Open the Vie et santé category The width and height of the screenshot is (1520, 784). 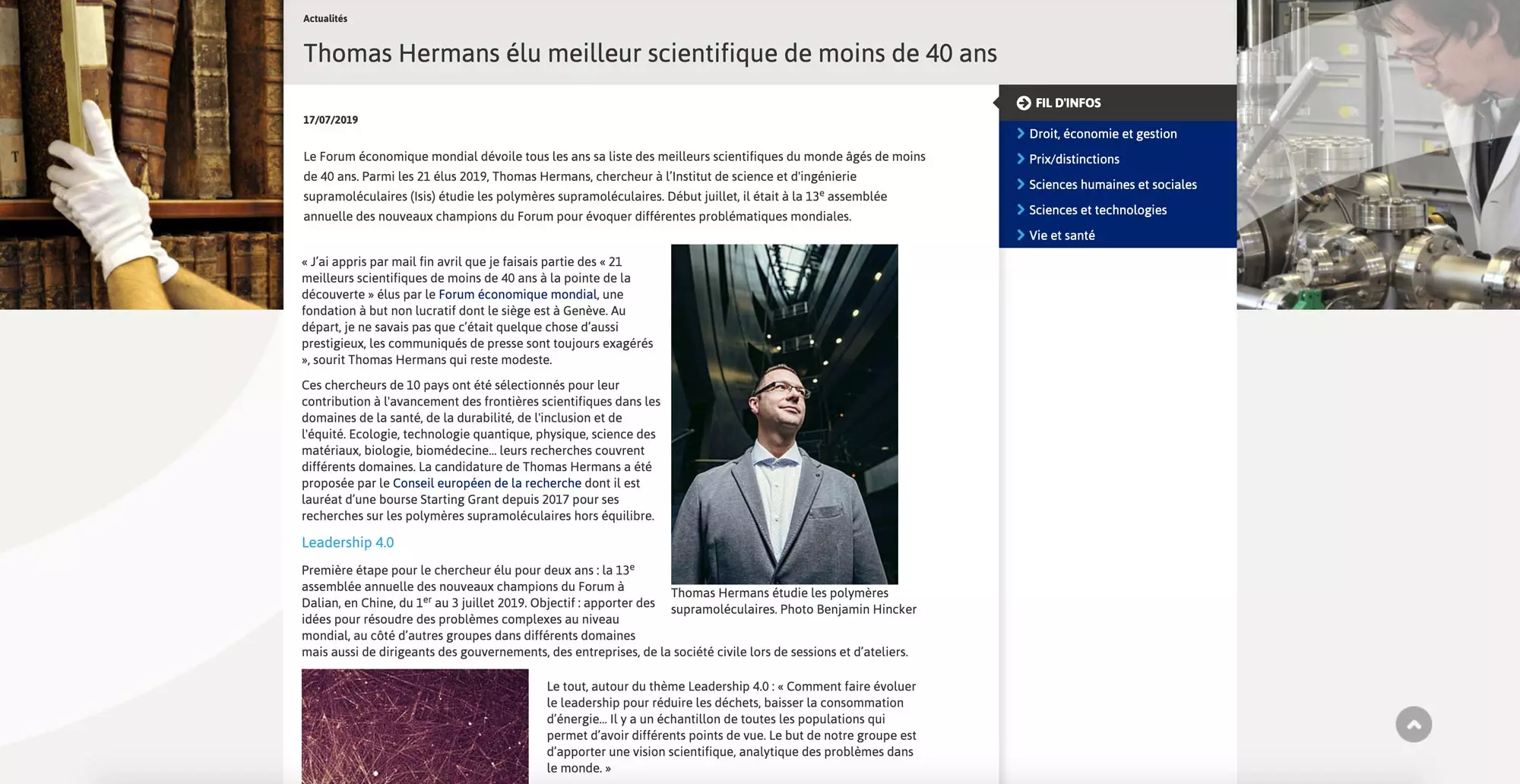coord(1062,236)
